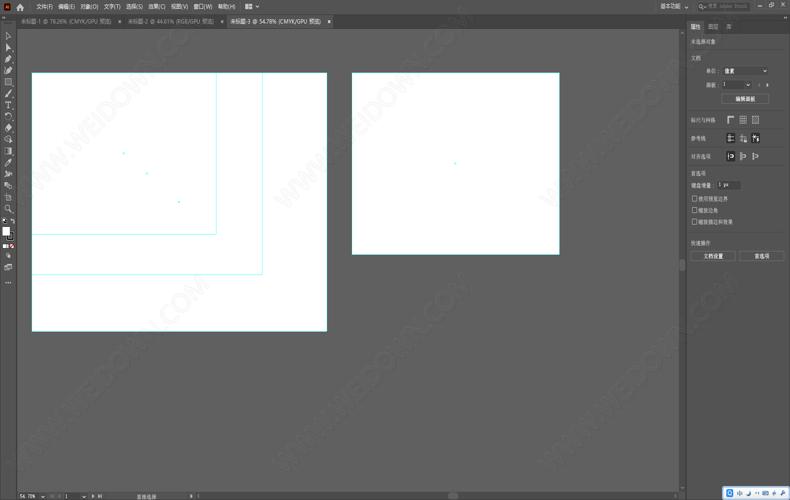
Task: Select the Symbol Sprayer tool
Action: pyautogui.click(x=8, y=174)
